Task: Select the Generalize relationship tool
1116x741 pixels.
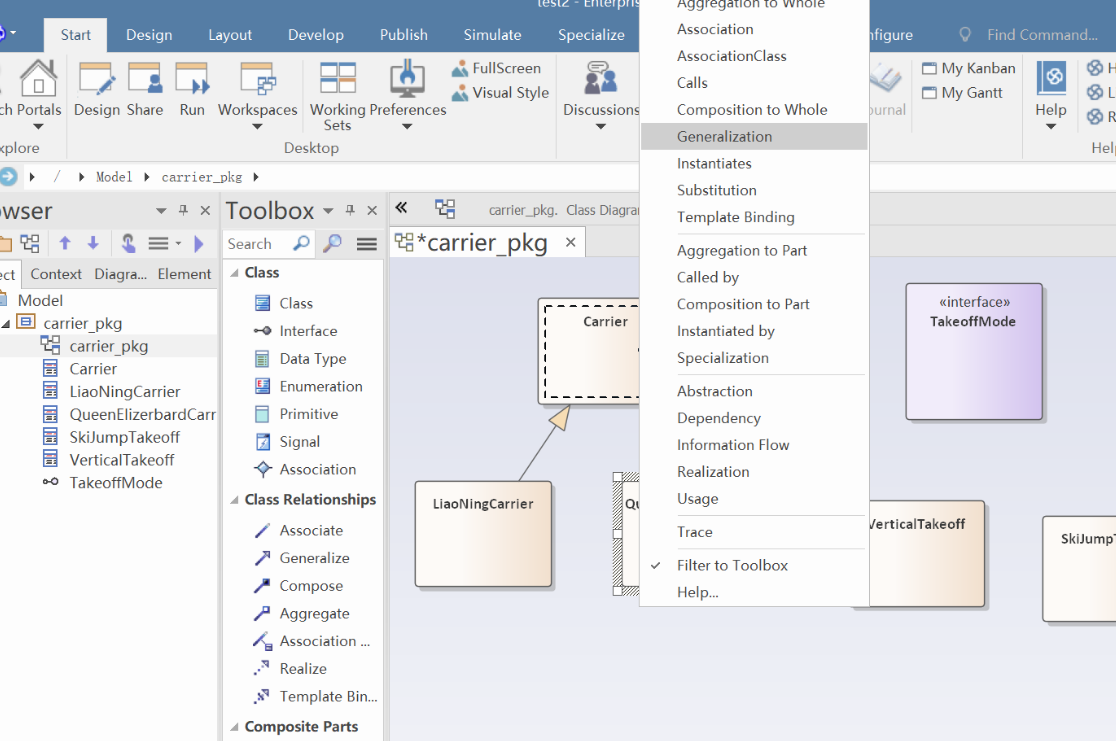Action: pyautogui.click(x=314, y=558)
